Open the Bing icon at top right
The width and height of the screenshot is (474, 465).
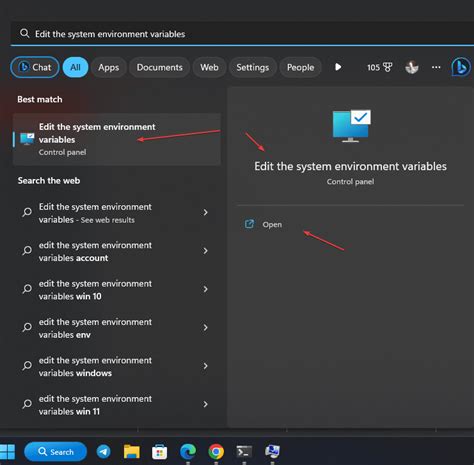click(x=461, y=67)
